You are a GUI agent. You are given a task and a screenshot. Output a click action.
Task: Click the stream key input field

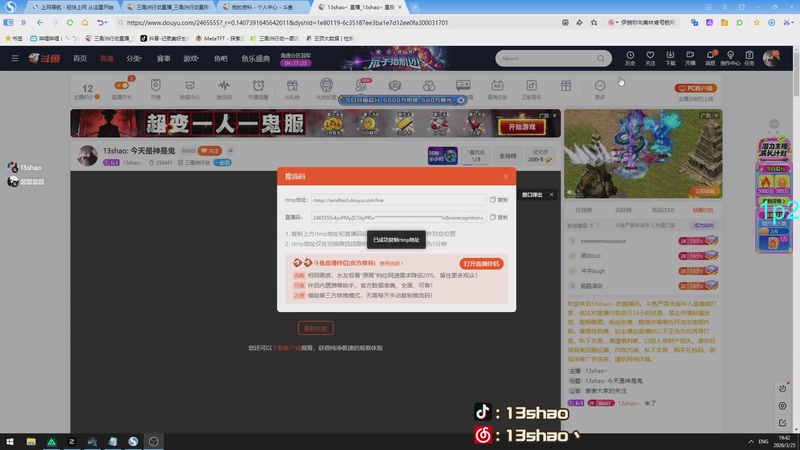(x=398, y=217)
